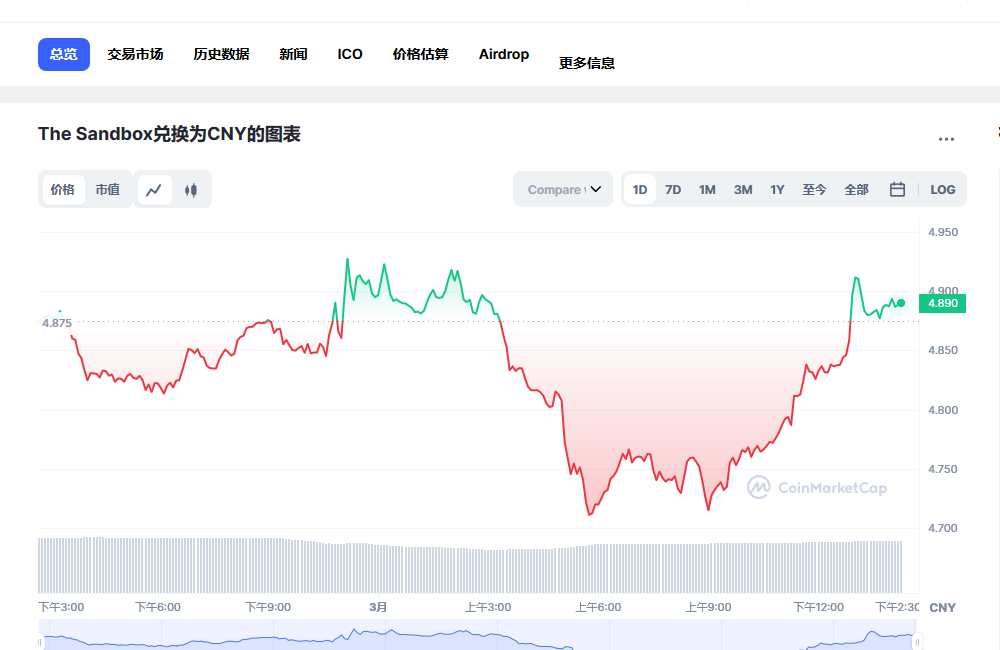Click the 下午12:00 time axis label
1000x650 pixels.
coord(818,607)
